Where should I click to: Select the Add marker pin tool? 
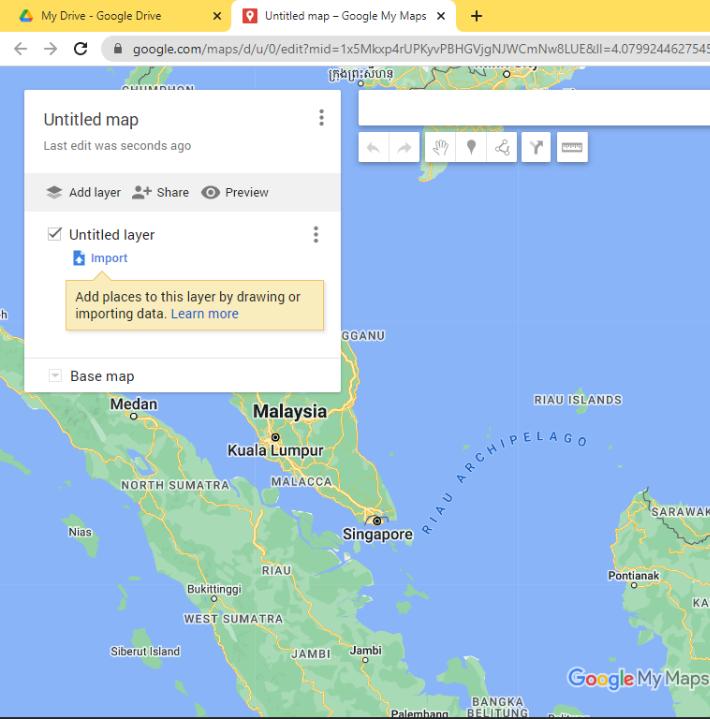point(471,148)
